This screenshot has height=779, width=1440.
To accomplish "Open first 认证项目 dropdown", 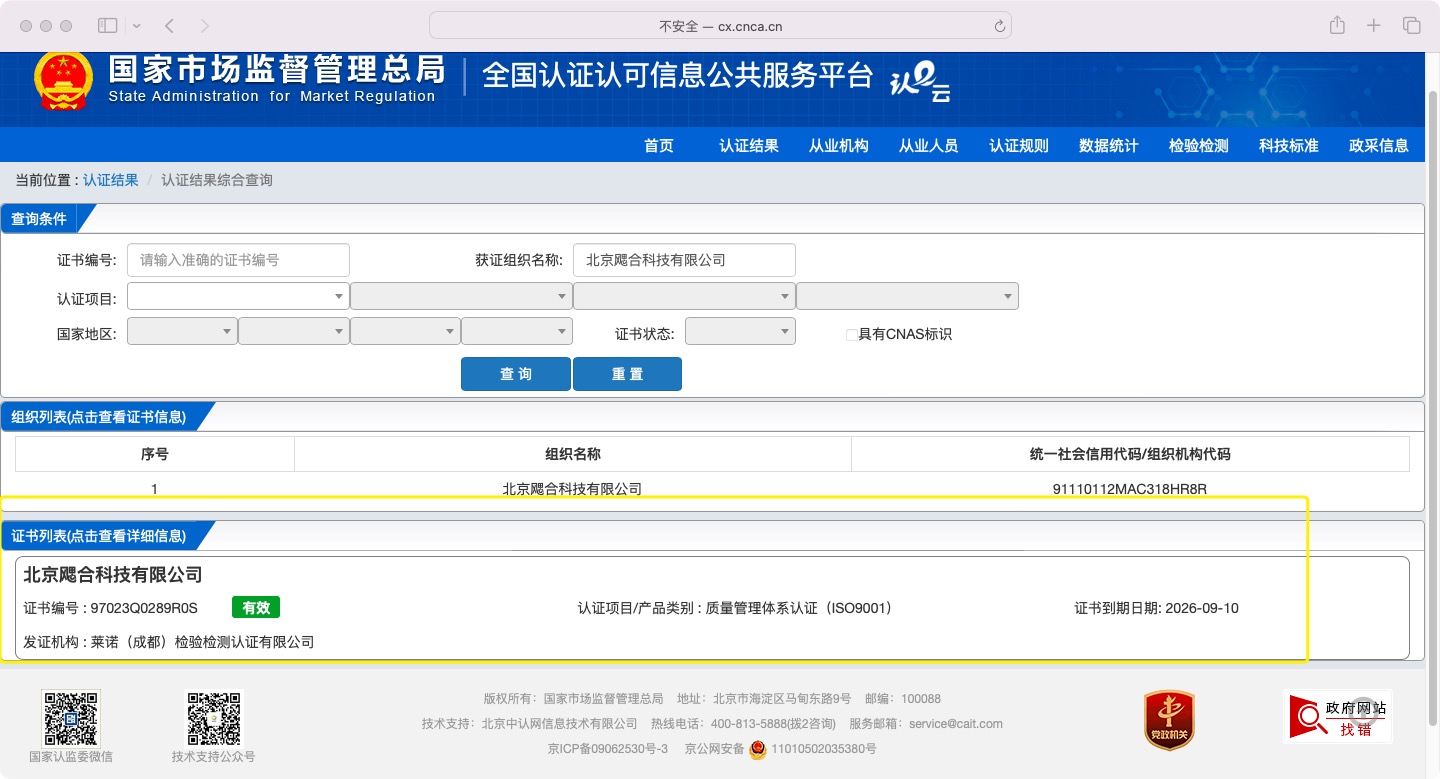I will [x=238, y=296].
